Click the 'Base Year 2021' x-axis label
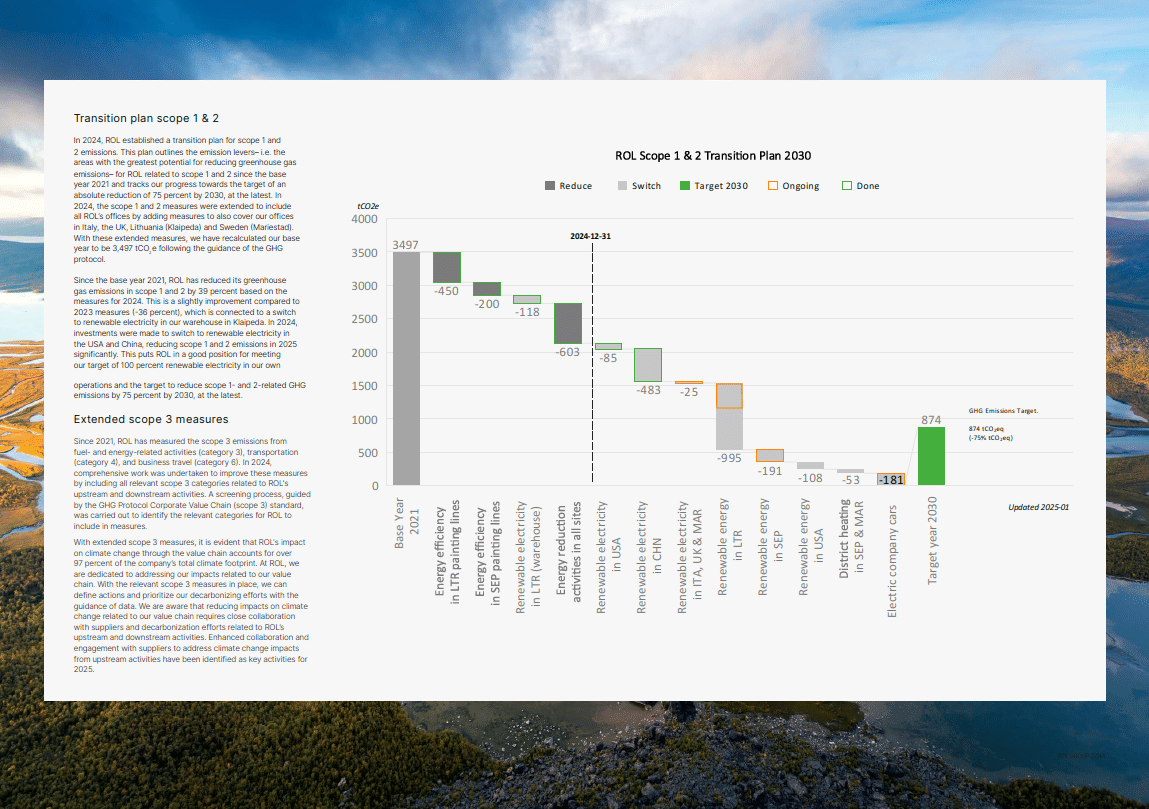Screen dimensions: 1149x809 click(x=407, y=523)
